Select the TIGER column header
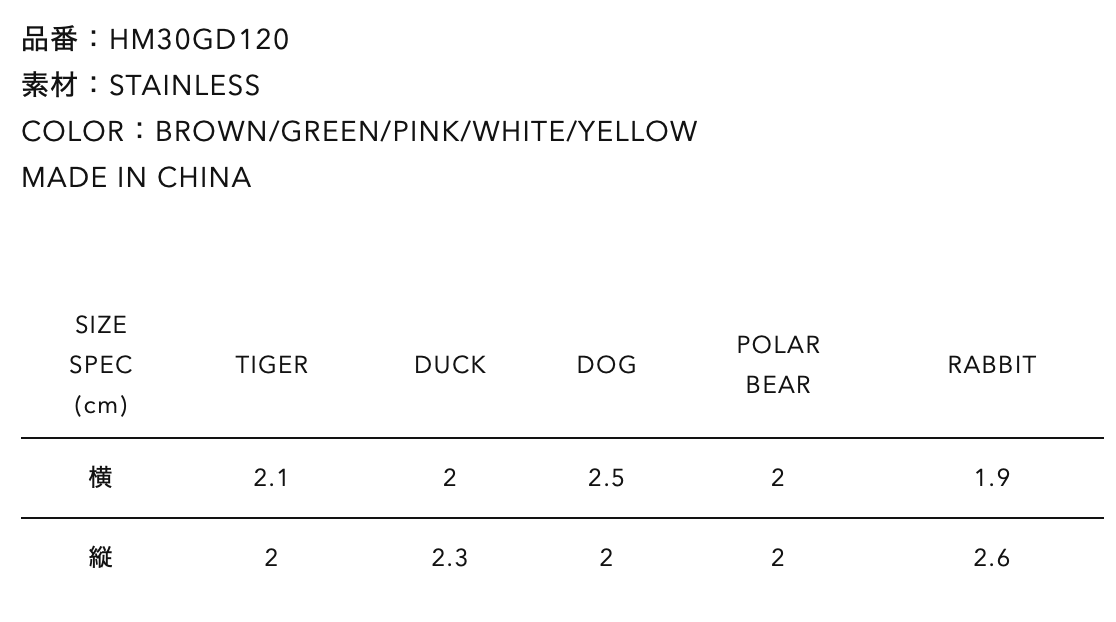The width and height of the screenshot is (1116, 622). pyautogui.click(x=272, y=365)
